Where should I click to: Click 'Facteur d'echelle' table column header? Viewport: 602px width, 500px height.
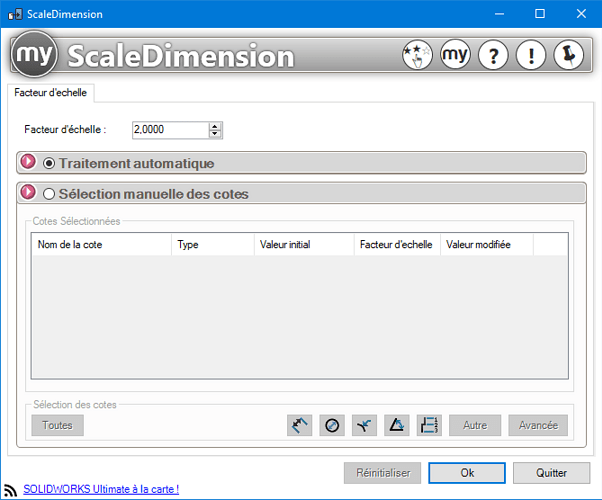[397, 245]
